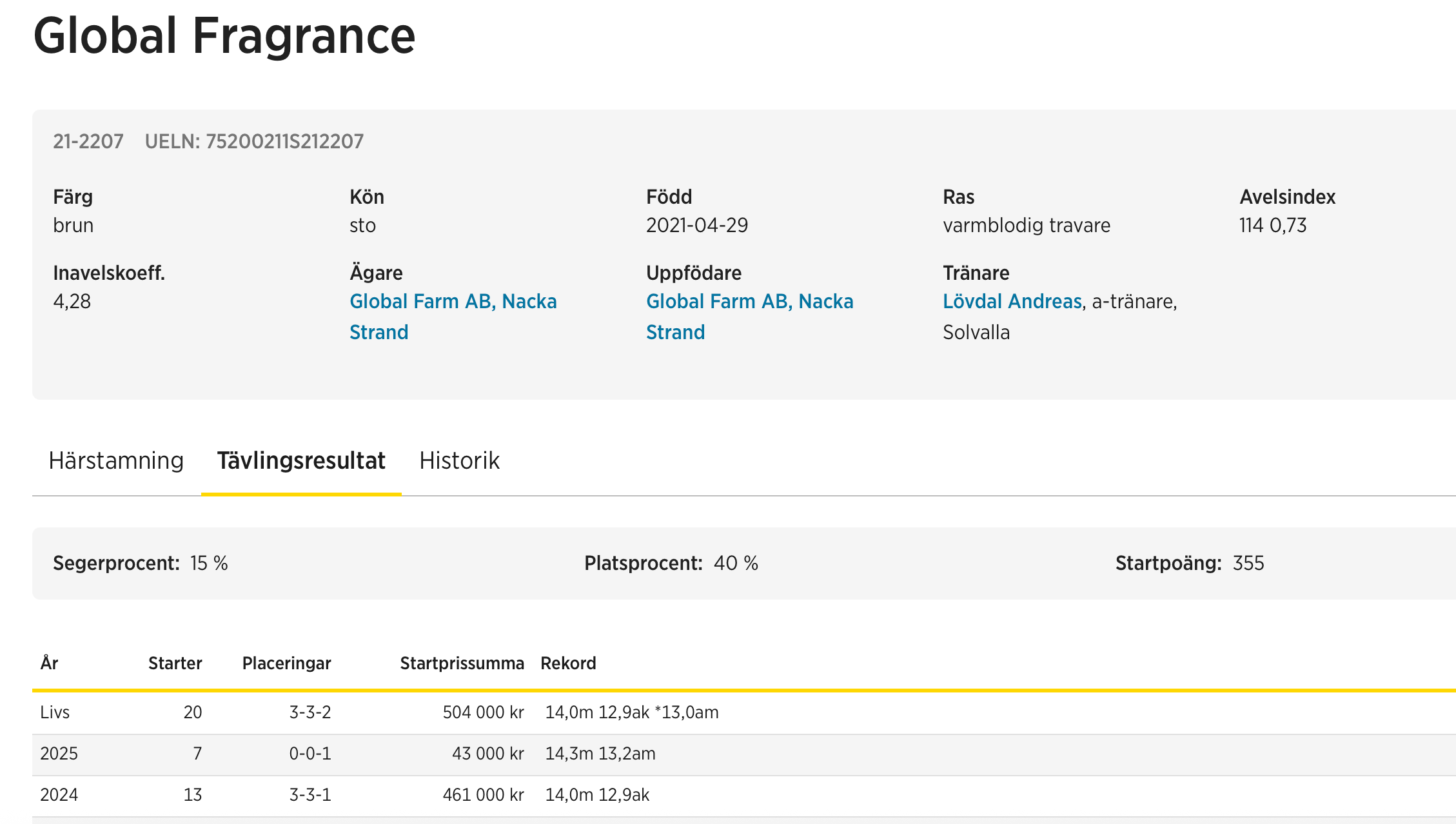Viewport: 1456px width, 824px height.
Task: Open the Härstamning tab
Action: [x=116, y=461]
